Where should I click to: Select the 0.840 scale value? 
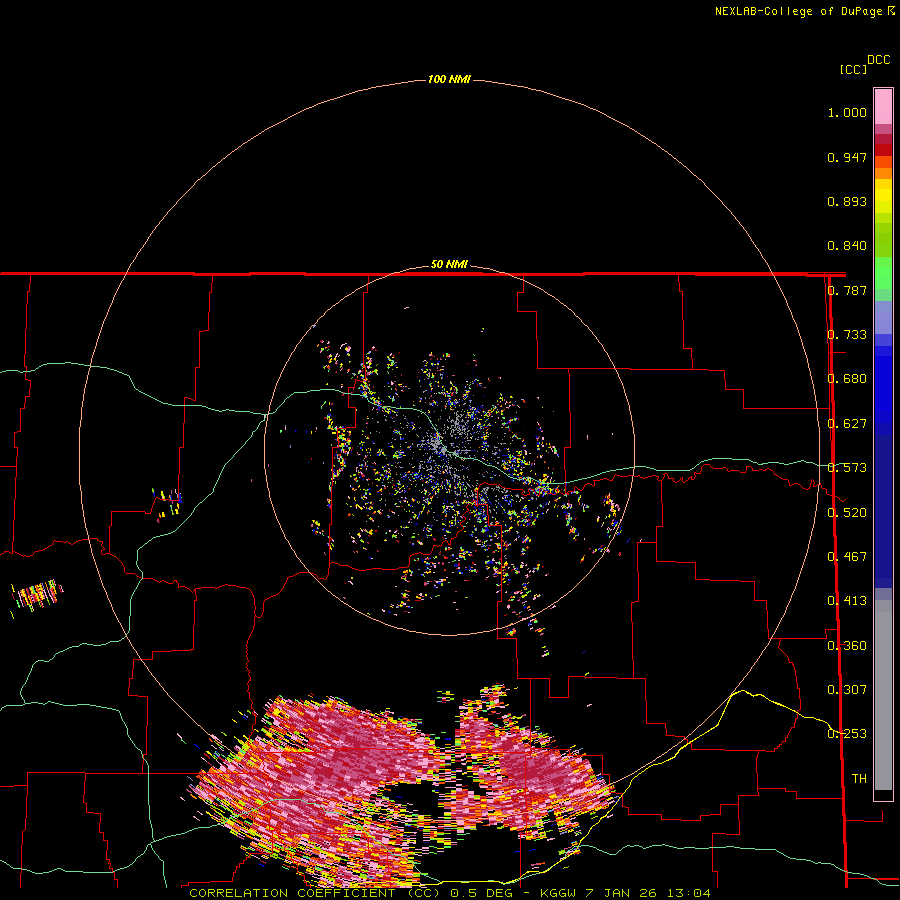click(x=847, y=246)
